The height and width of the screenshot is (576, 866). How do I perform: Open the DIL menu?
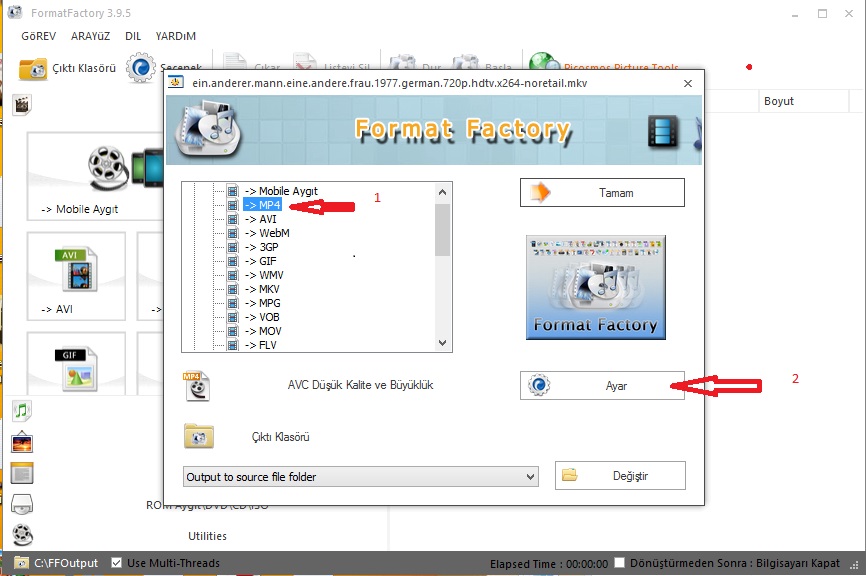(x=133, y=36)
